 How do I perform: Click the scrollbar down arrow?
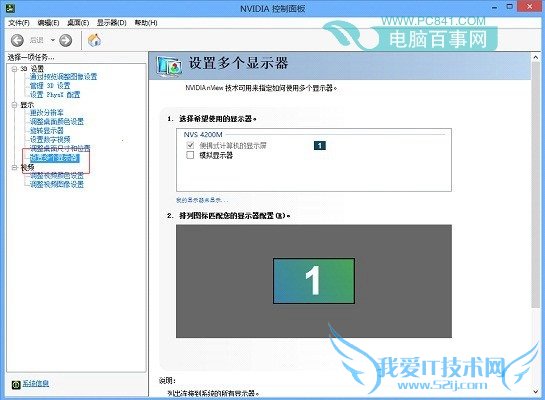536,392
